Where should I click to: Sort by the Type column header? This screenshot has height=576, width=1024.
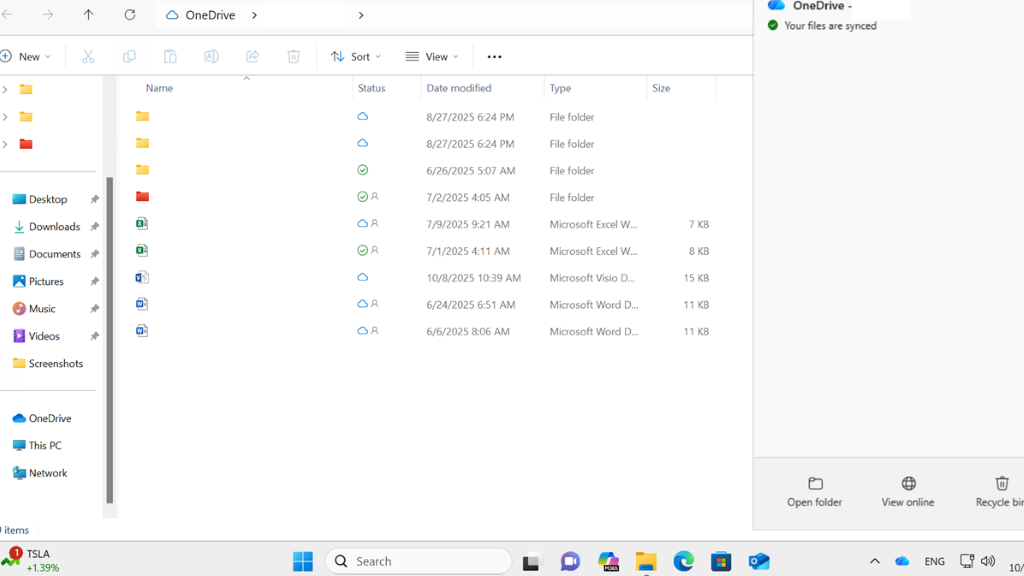click(x=560, y=88)
